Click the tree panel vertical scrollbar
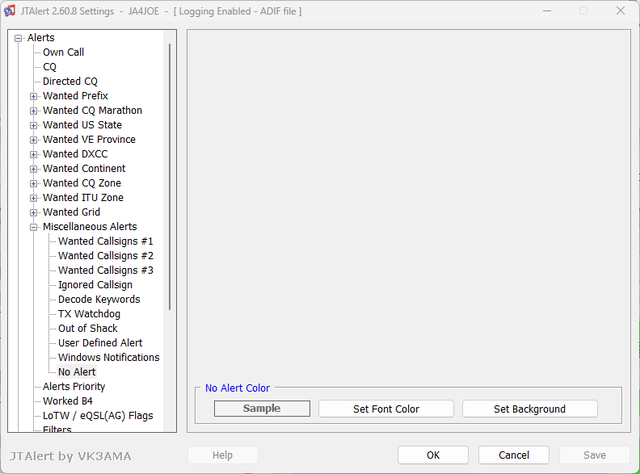 click(169, 176)
